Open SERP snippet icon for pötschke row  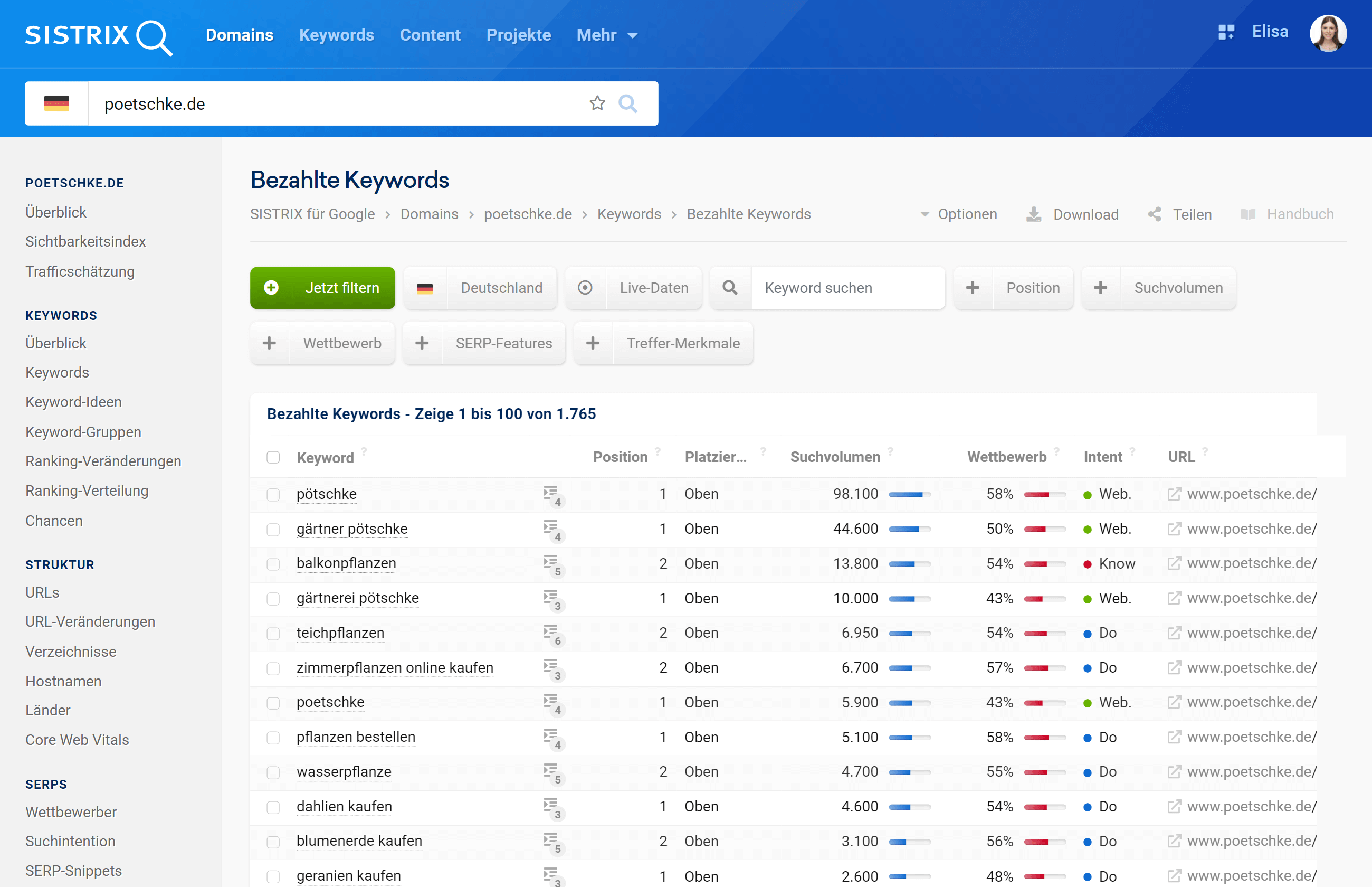(x=551, y=494)
